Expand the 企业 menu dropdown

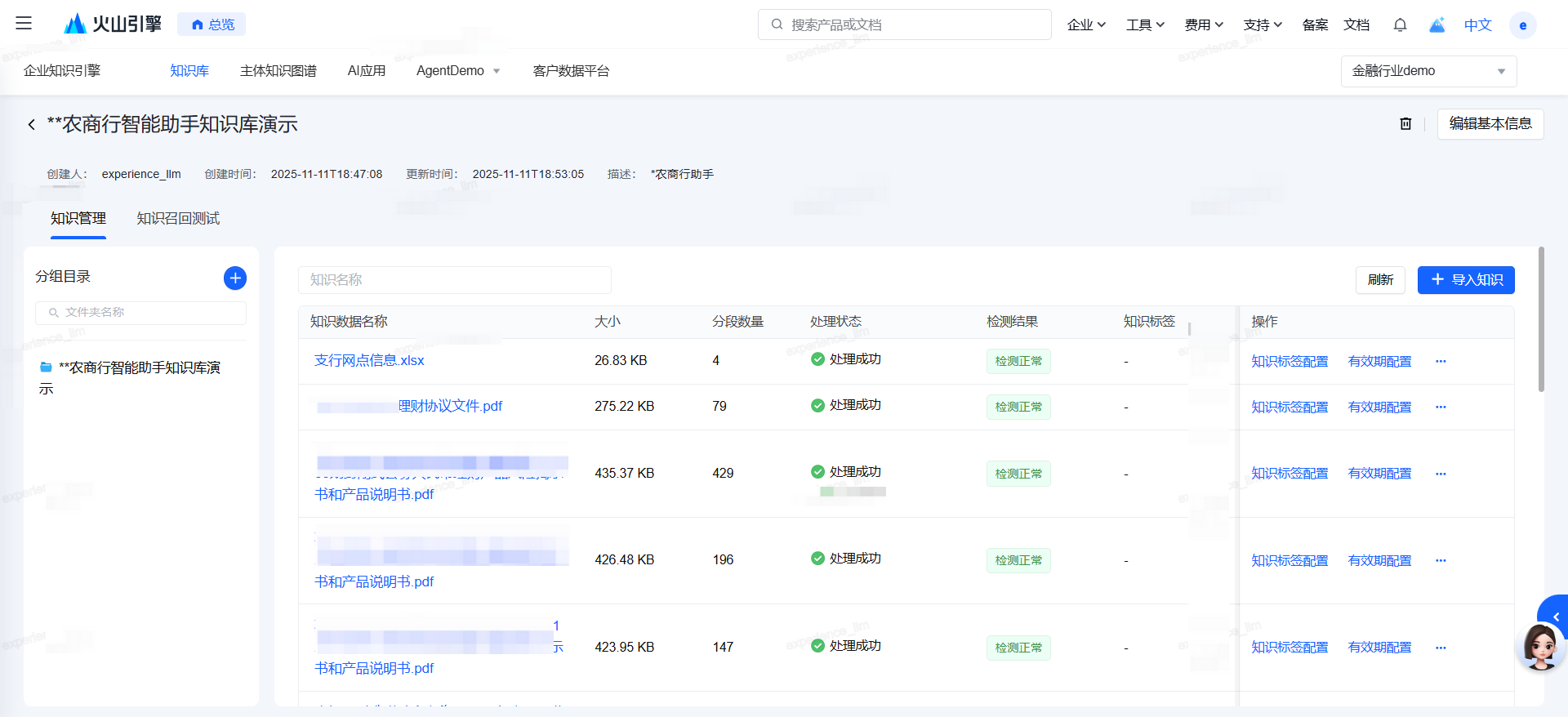click(x=1086, y=25)
